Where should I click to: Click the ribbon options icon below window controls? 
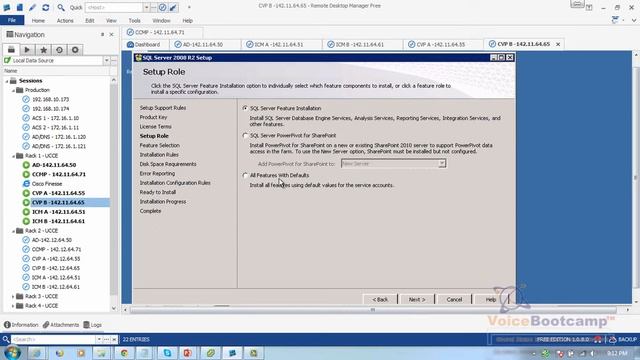[615, 20]
